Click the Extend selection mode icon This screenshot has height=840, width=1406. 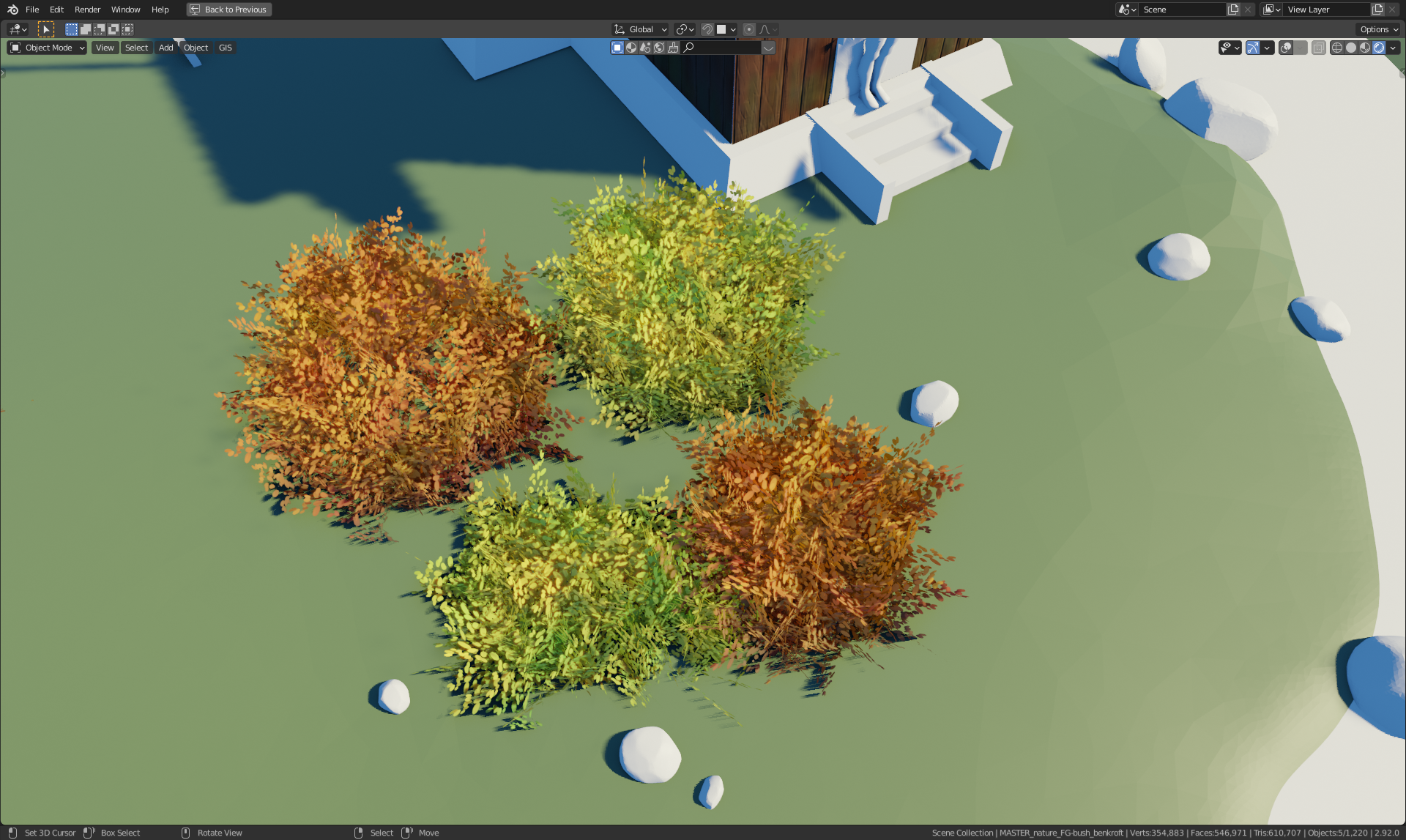coord(86,29)
